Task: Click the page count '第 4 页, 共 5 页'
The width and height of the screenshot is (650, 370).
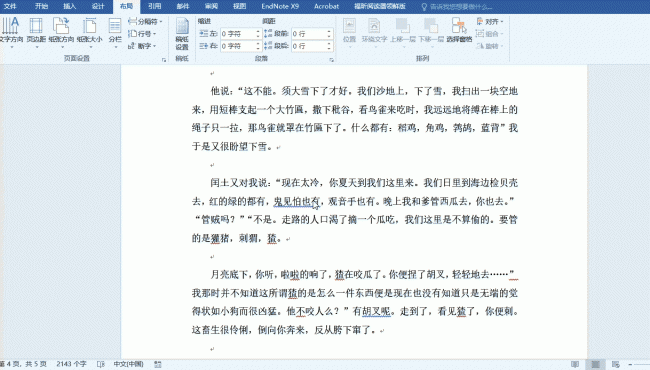Action: [24, 364]
